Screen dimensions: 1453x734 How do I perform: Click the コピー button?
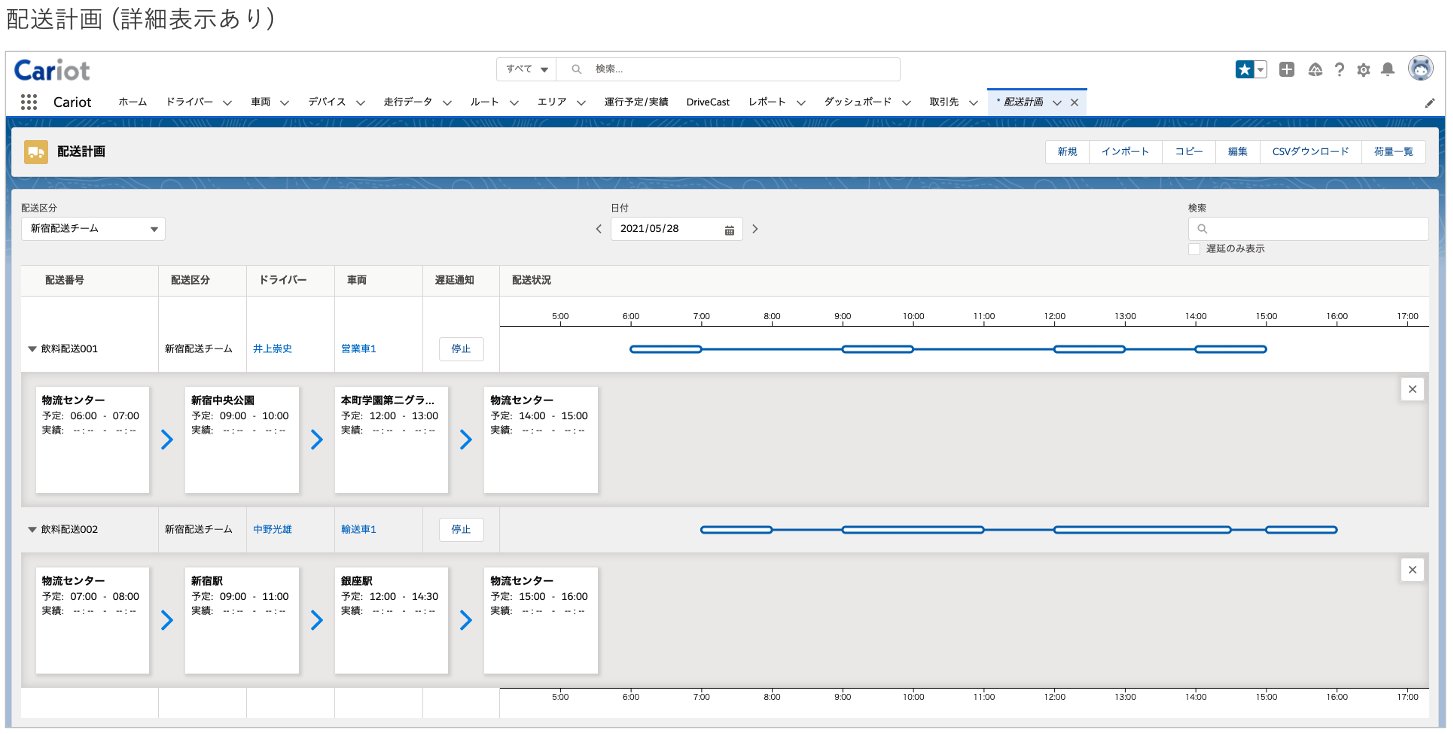click(x=1189, y=152)
